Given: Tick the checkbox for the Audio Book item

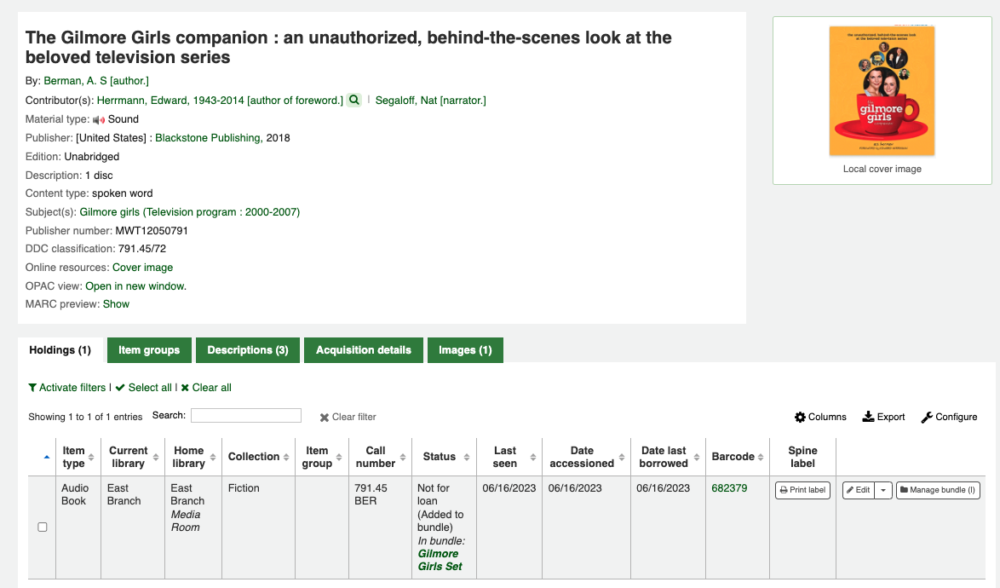Looking at the screenshot, I should (42, 527).
